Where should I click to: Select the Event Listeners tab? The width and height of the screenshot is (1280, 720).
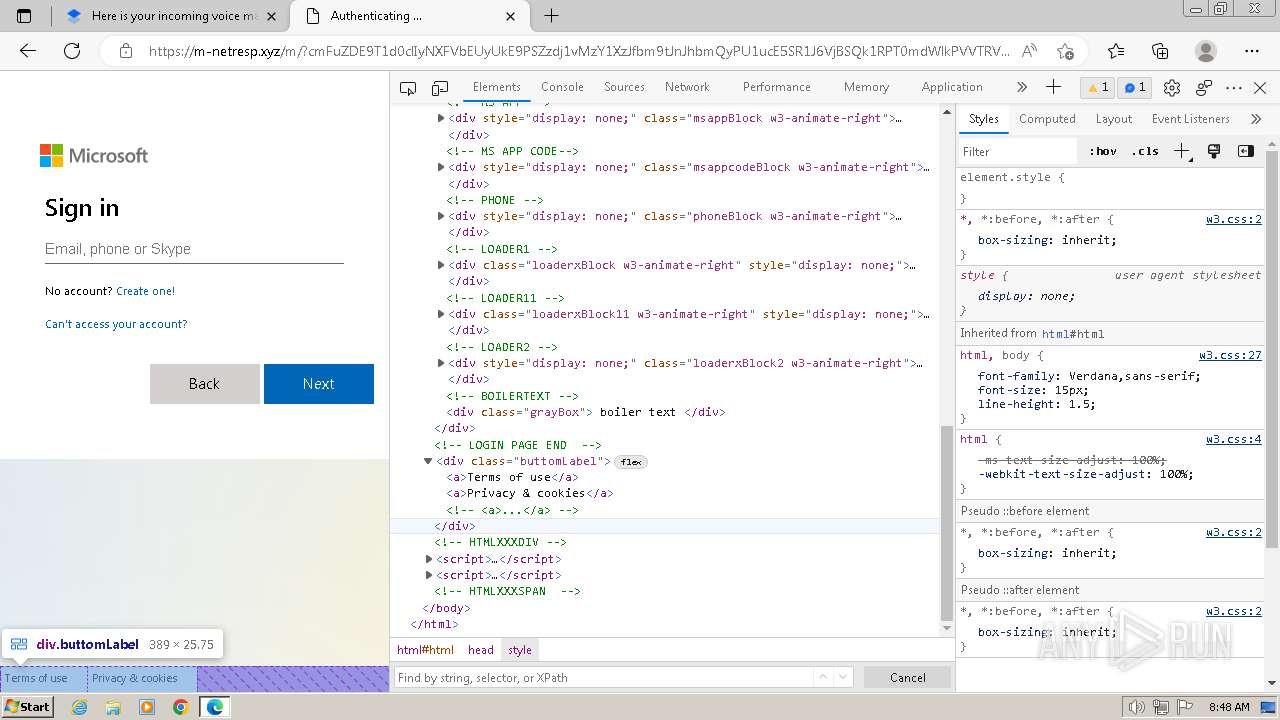(1190, 118)
